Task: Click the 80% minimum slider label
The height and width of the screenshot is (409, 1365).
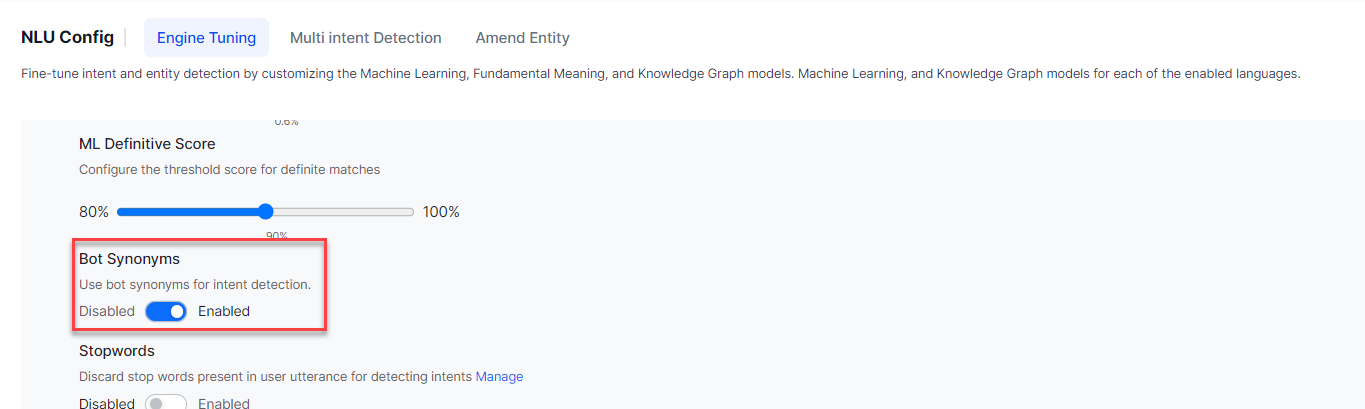Action: pyautogui.click(x=94, y=212)
